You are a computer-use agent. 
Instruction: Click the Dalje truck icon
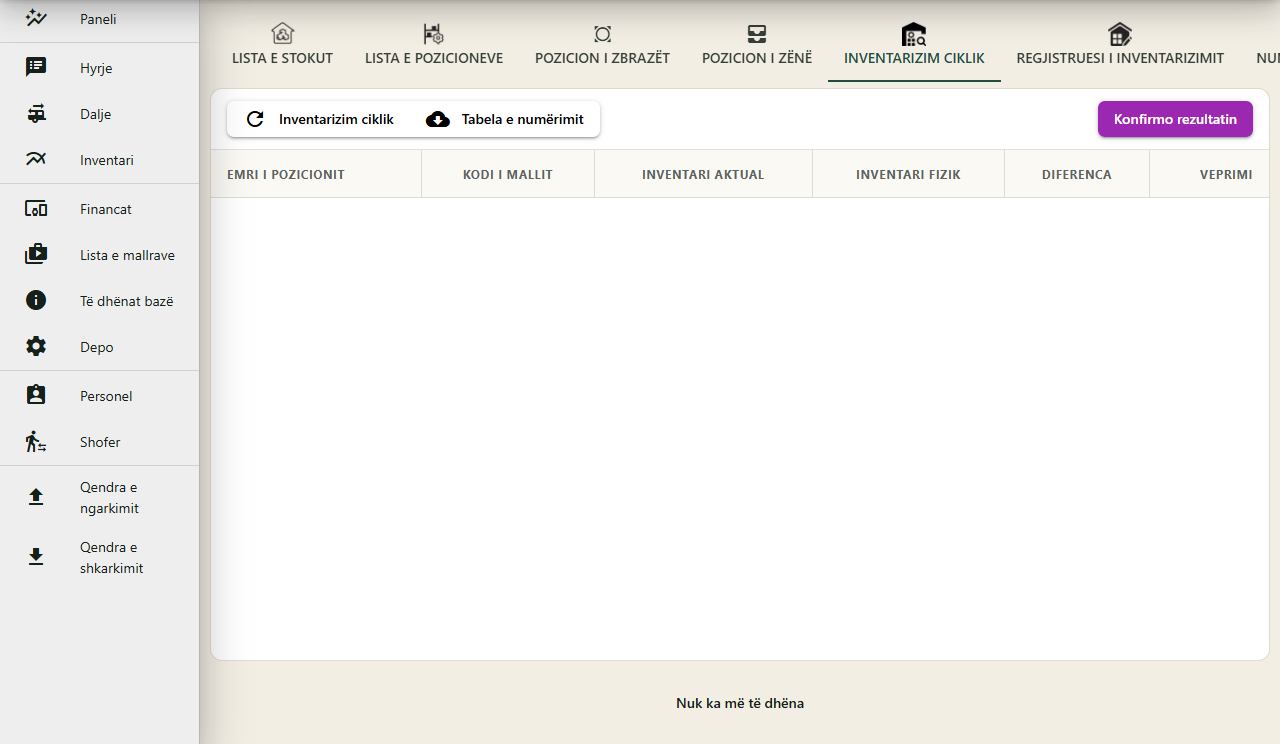tap(36, 114)
